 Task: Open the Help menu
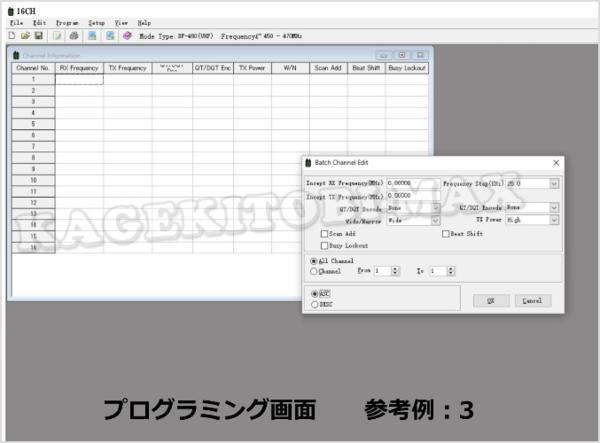pyautogui.click(x=144, y=23)
